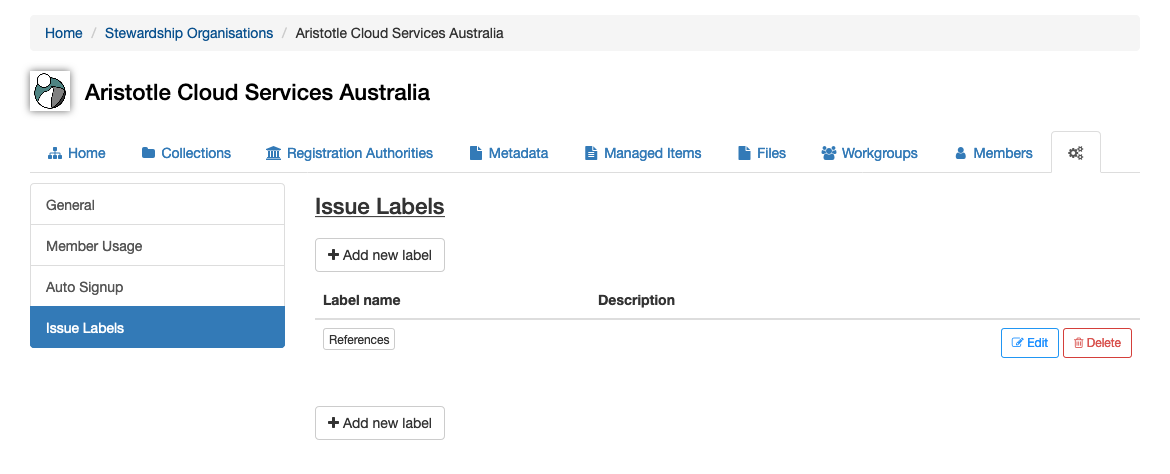Open the Collections tab
The image size is (1170, 474).
[x=186, y=153]
